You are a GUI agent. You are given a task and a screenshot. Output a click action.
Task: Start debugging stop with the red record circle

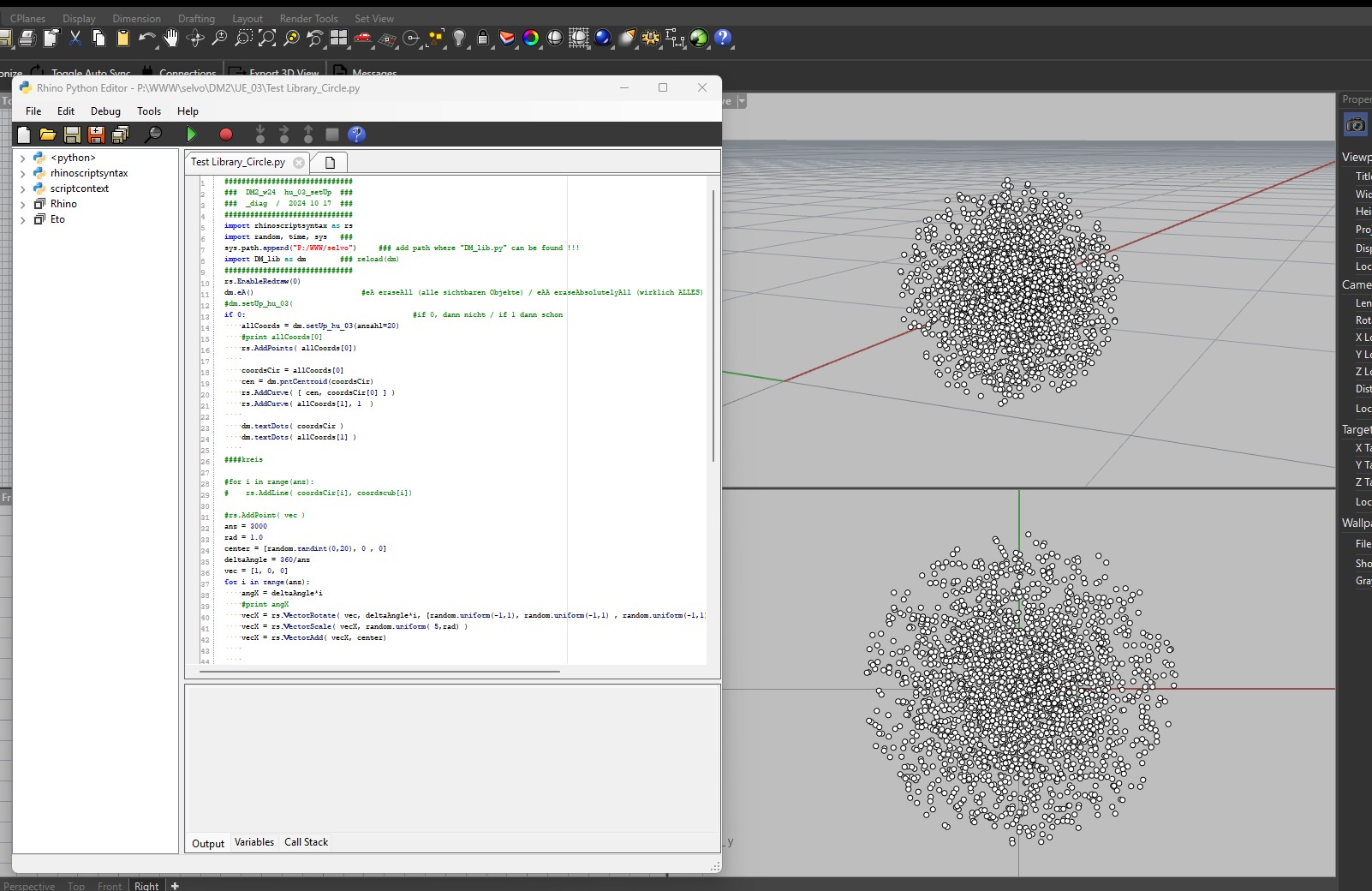click(225, 135)
